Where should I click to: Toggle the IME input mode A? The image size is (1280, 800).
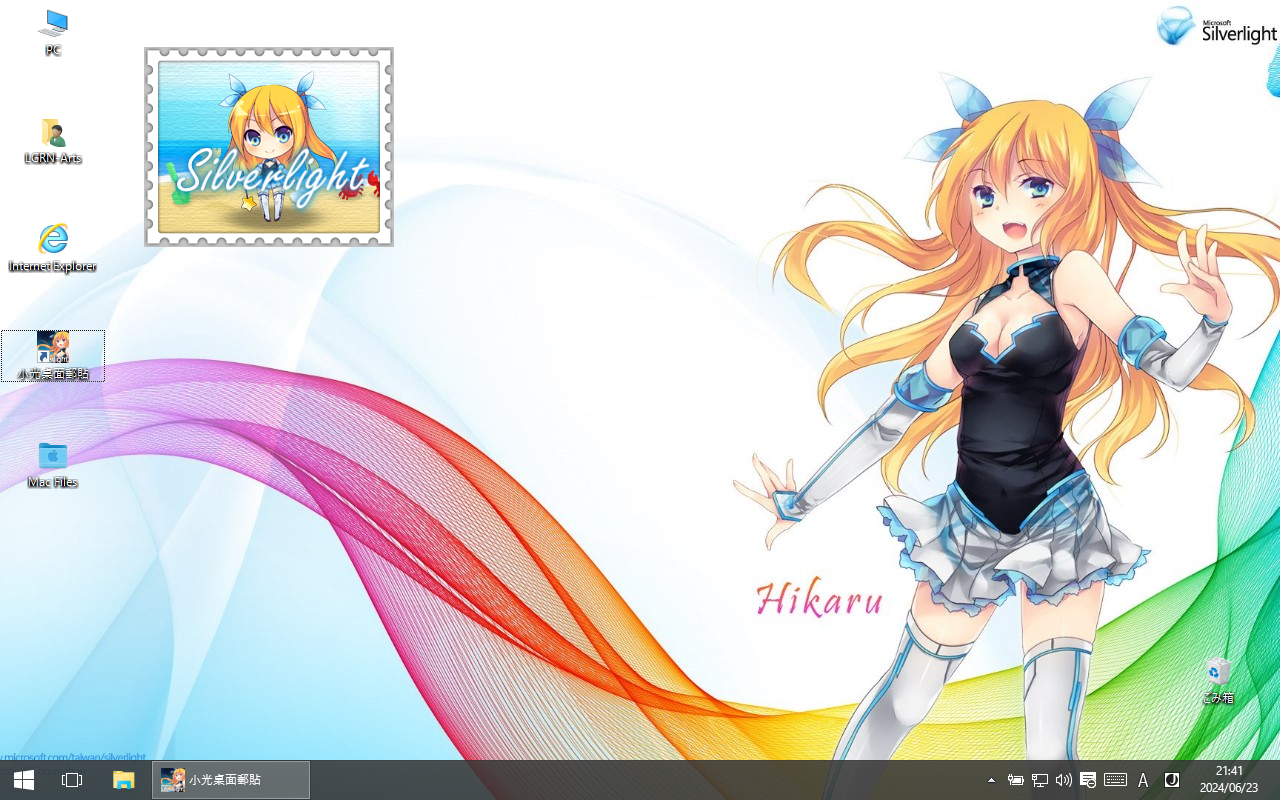(x=1143, y=780)
